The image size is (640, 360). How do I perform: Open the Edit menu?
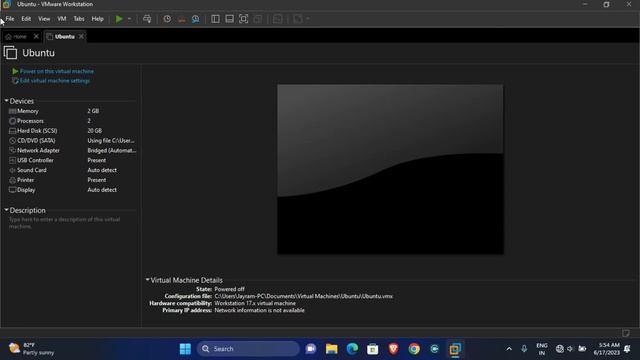26,19
